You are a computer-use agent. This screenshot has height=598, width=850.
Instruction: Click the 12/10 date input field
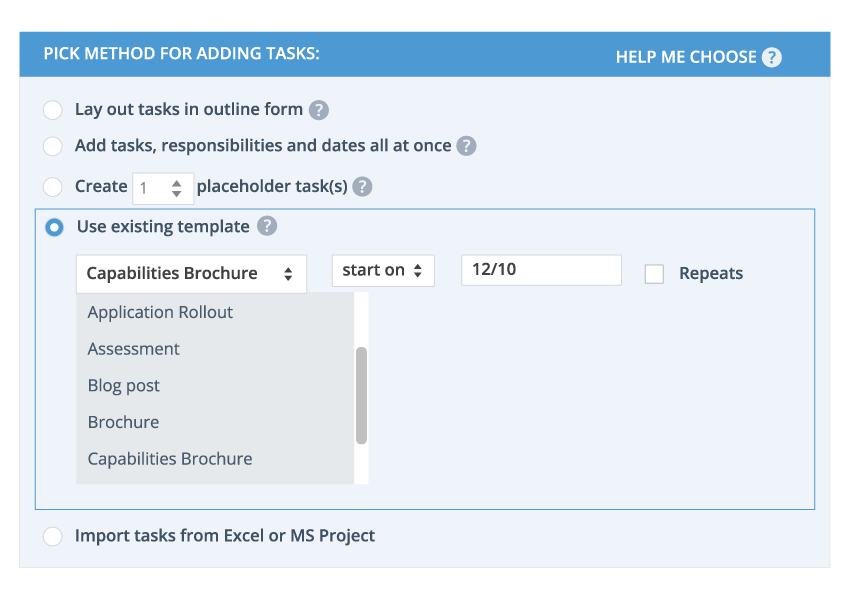coord(541,270)
